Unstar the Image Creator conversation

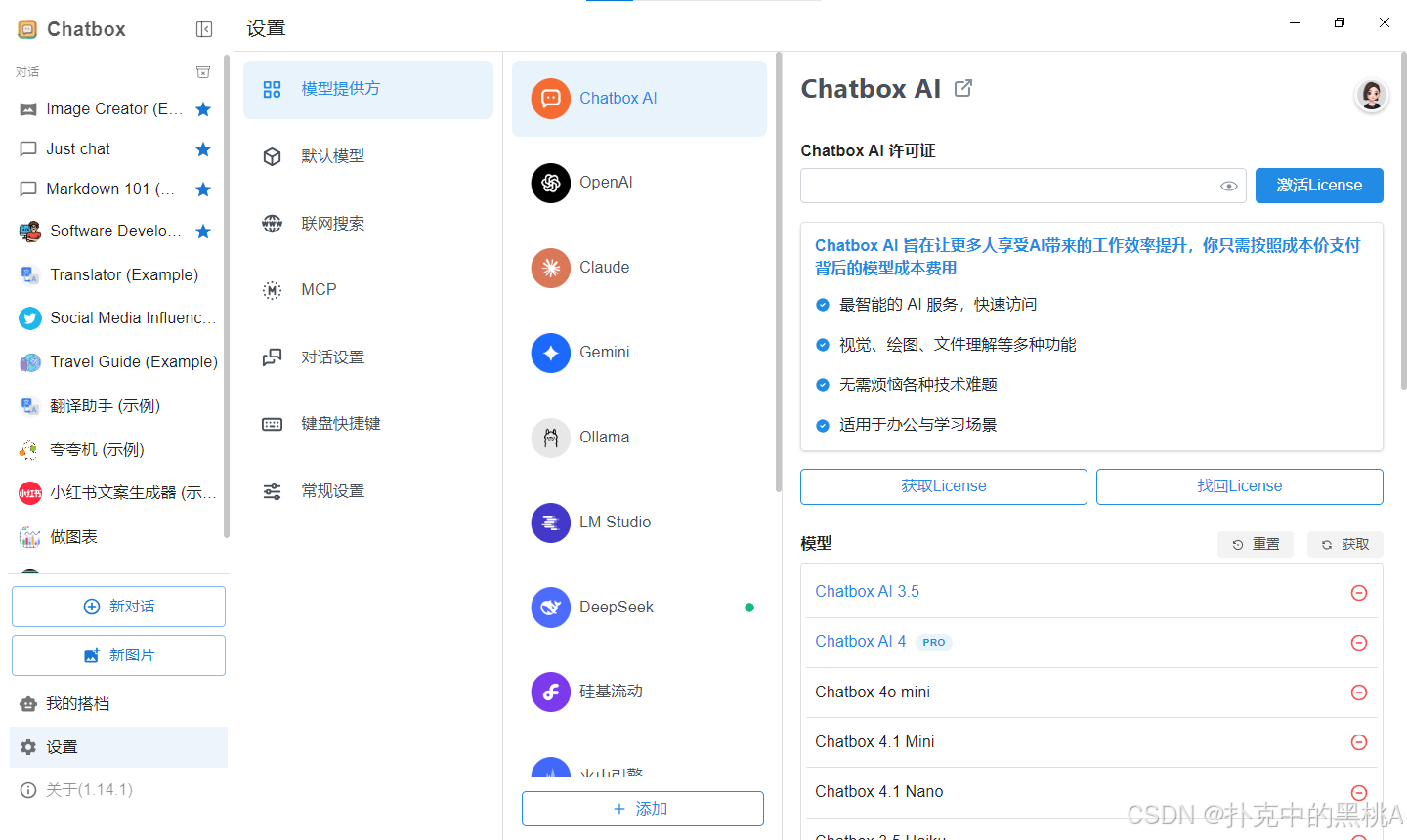[x=203, y=109]
